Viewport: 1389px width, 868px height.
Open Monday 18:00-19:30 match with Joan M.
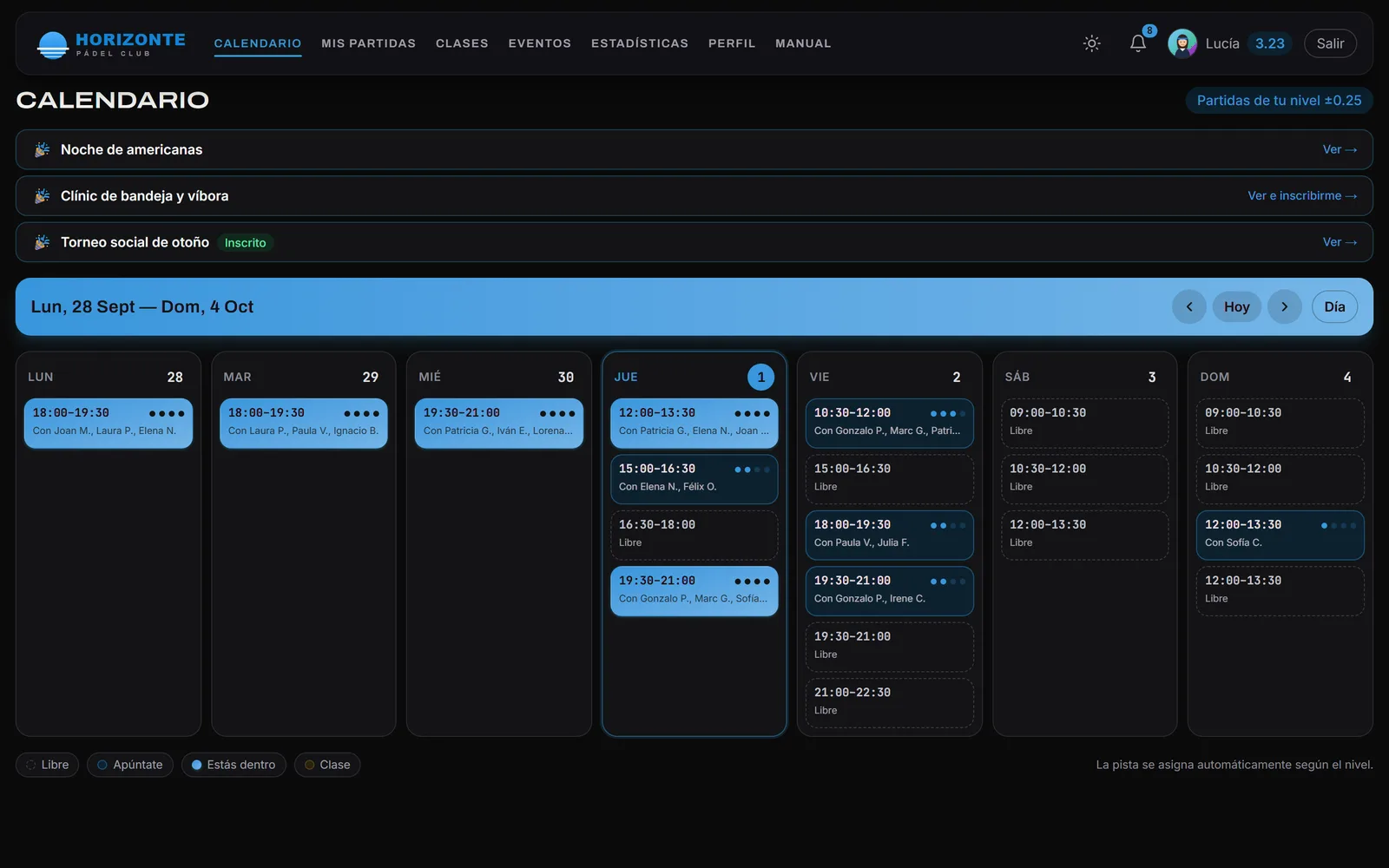[109, 424]
